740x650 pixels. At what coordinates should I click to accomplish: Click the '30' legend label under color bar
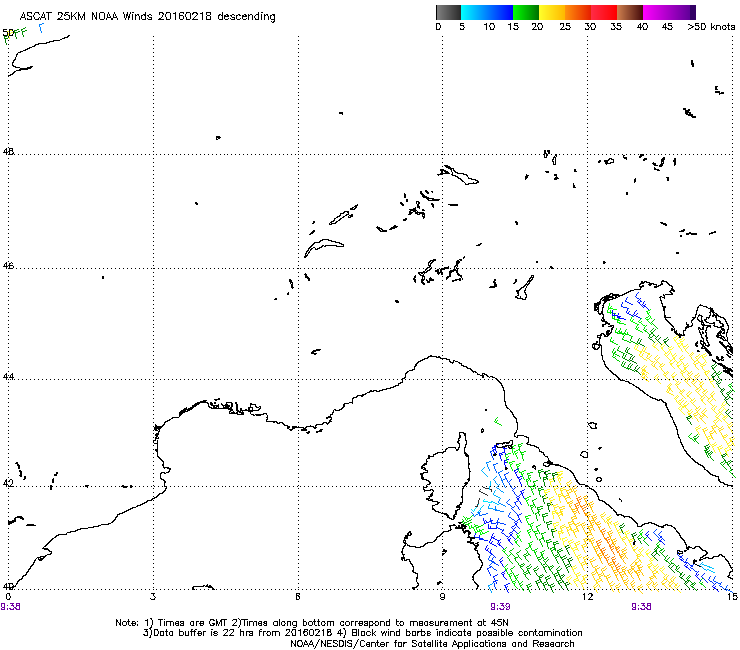590,27
